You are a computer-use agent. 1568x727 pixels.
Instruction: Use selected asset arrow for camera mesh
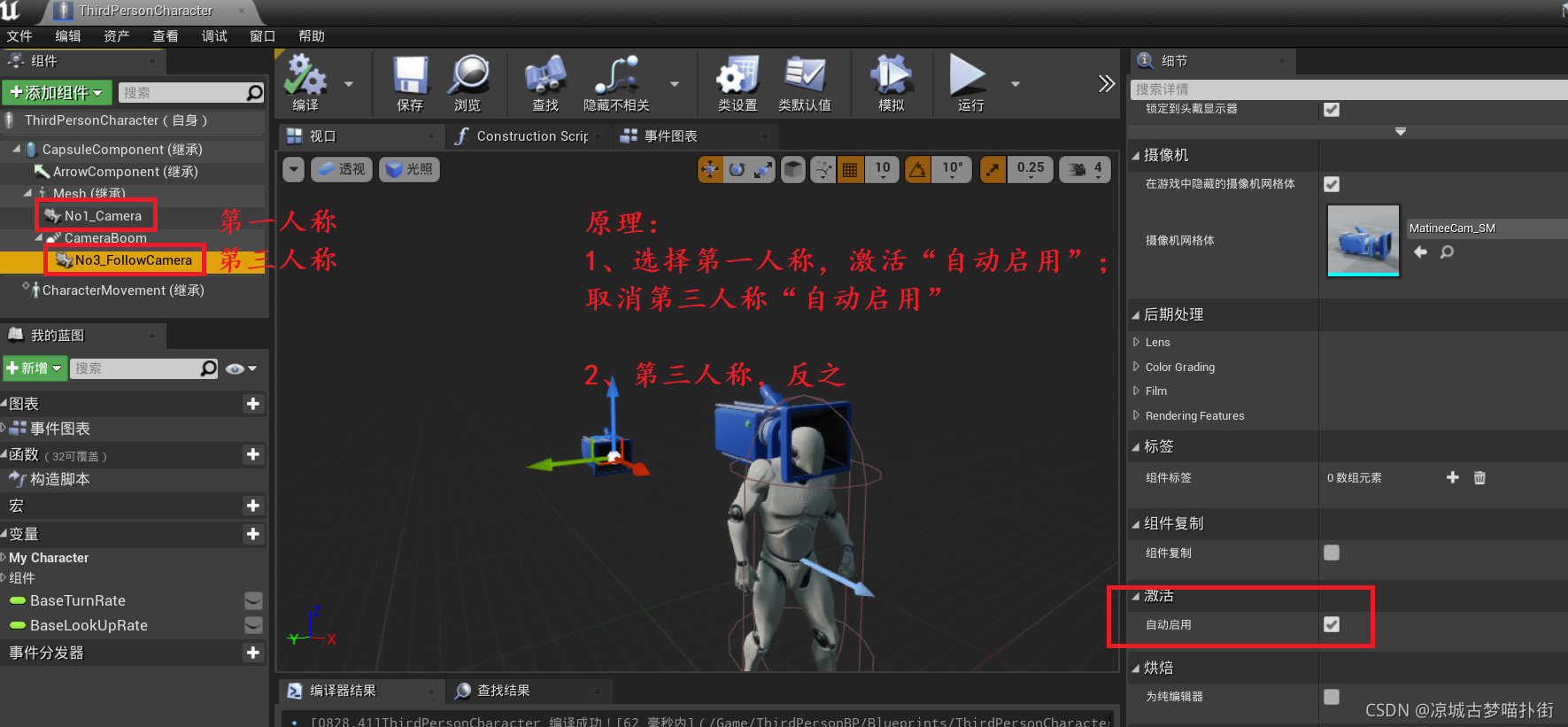click(1420, 252)
